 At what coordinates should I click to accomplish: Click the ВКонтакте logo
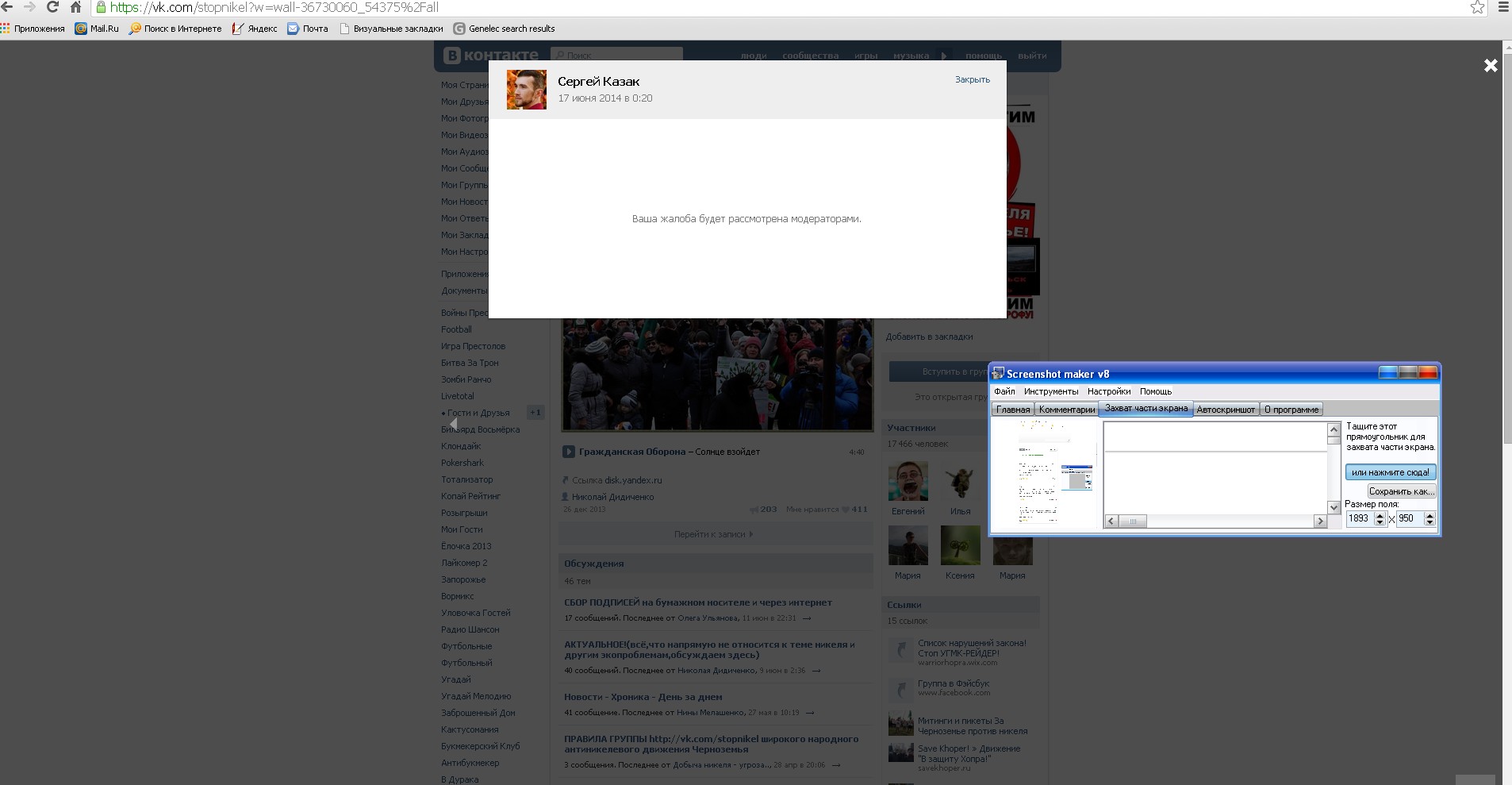(x=491, y=55)
